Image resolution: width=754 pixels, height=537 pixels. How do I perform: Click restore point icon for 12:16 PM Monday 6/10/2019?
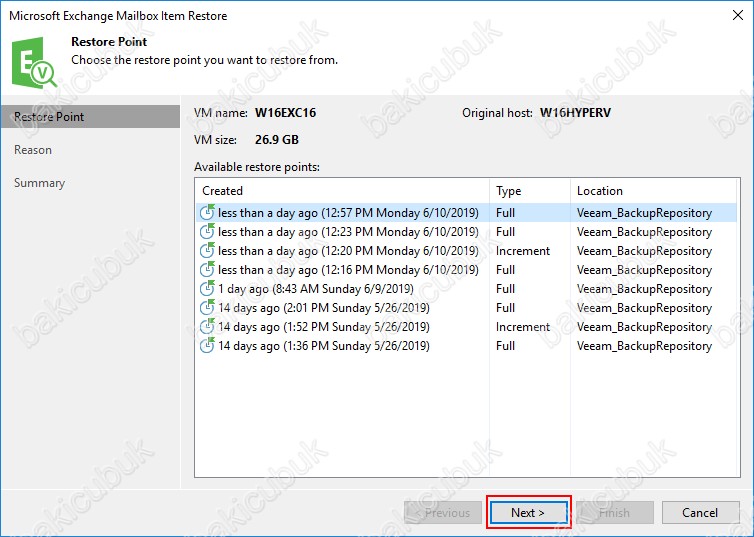point(207,269)
